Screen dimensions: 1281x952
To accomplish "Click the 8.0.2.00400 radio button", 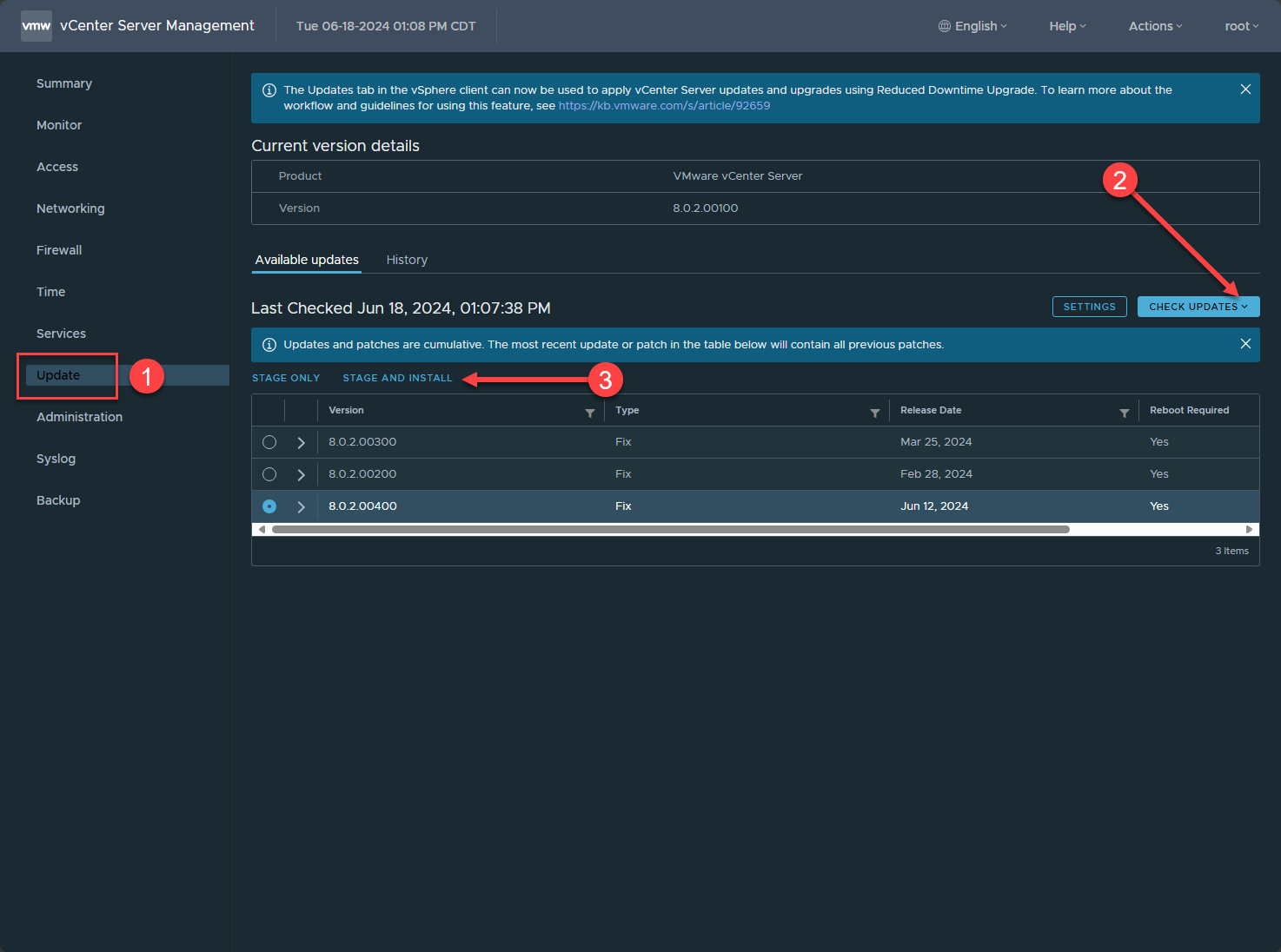I will tap(269, 506).
